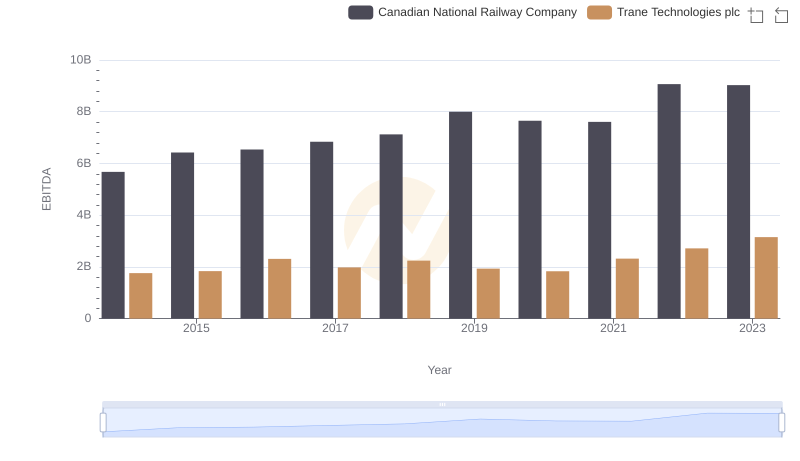Click Trane Technologies bar for 2021

[627, 289]
